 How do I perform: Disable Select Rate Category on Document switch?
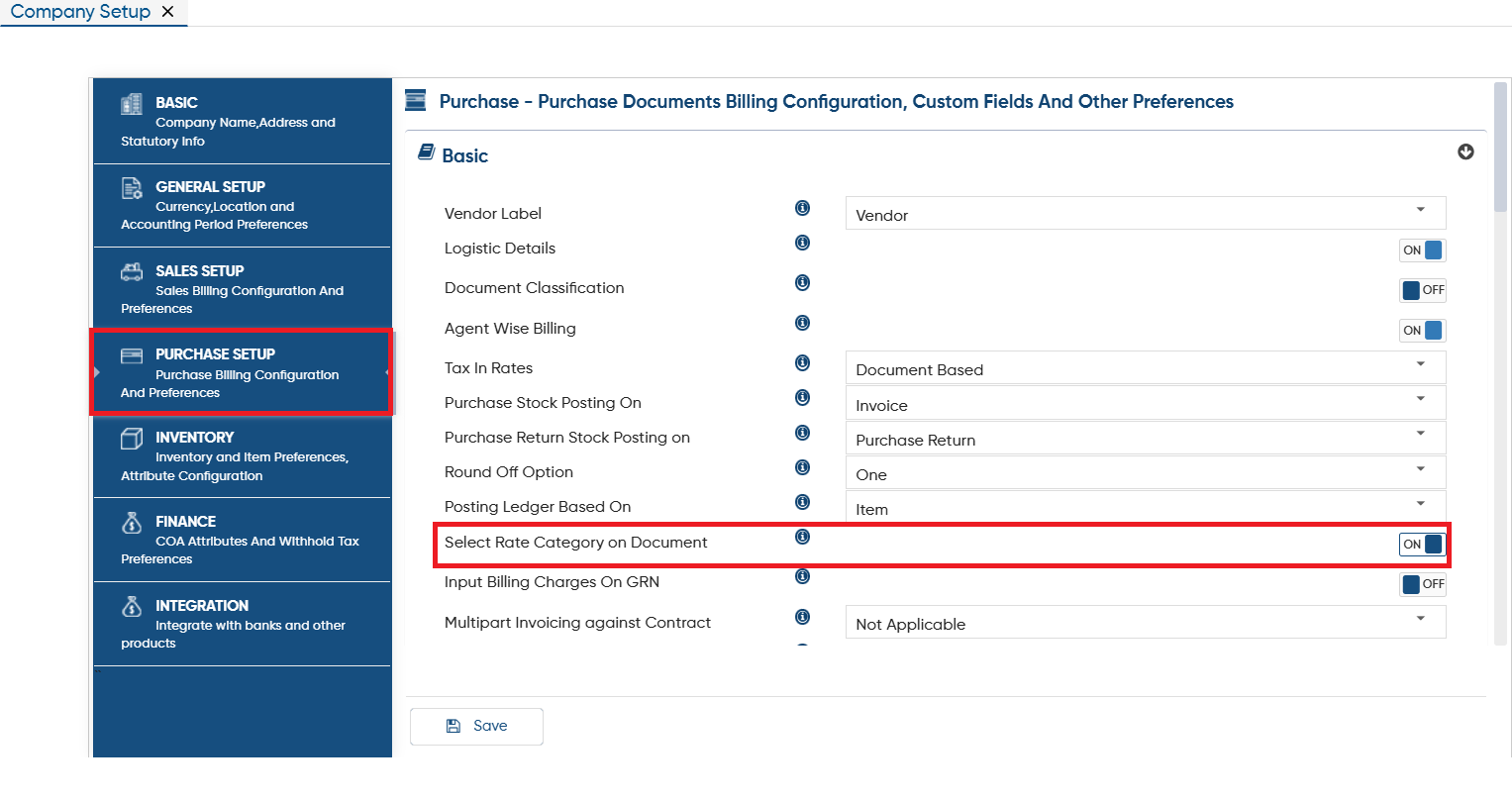coord(1423,544)
